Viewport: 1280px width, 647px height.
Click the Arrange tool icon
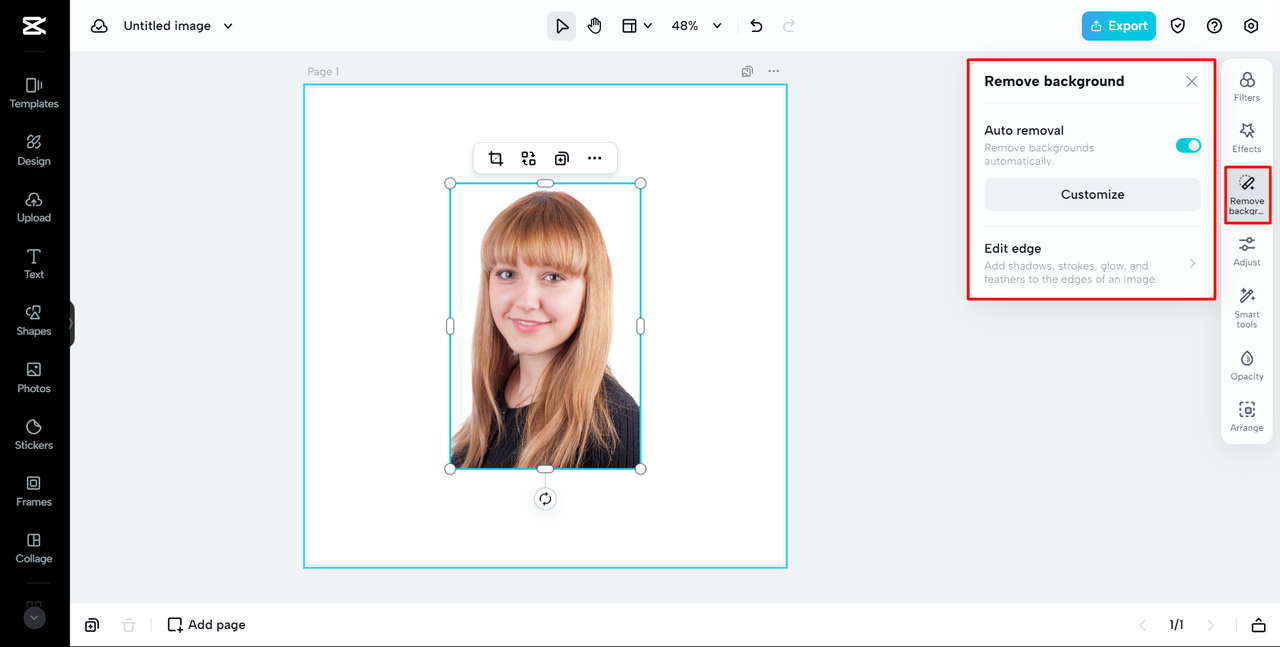(x=1246, y=415)
